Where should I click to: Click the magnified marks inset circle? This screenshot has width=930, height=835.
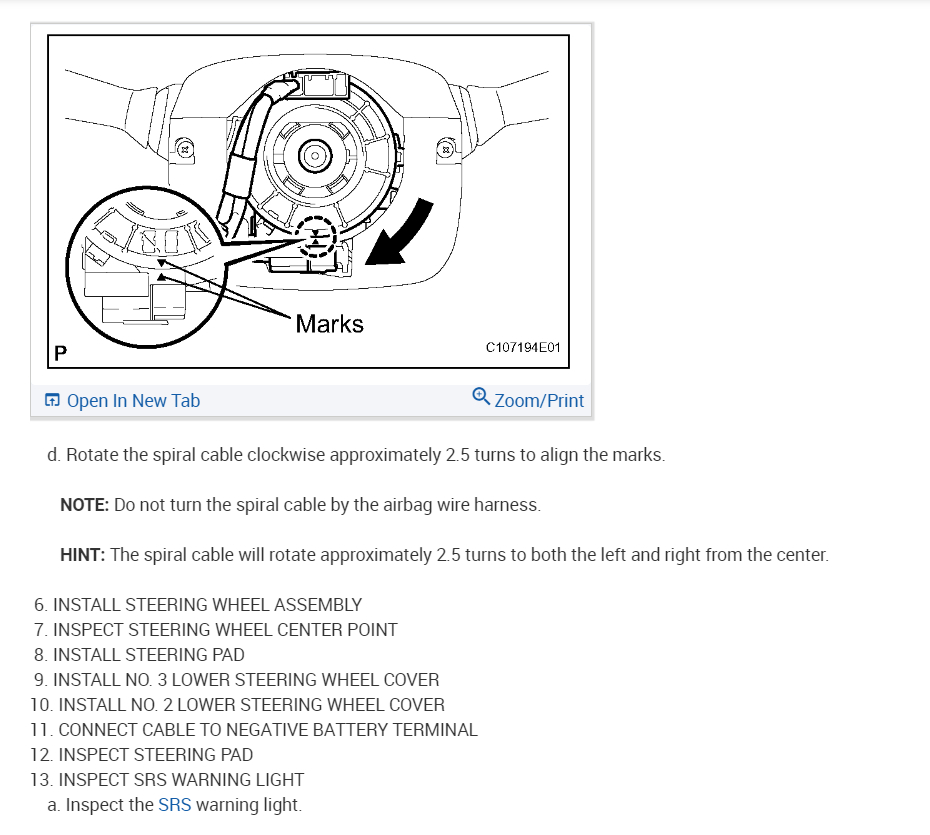pos(146,267)
